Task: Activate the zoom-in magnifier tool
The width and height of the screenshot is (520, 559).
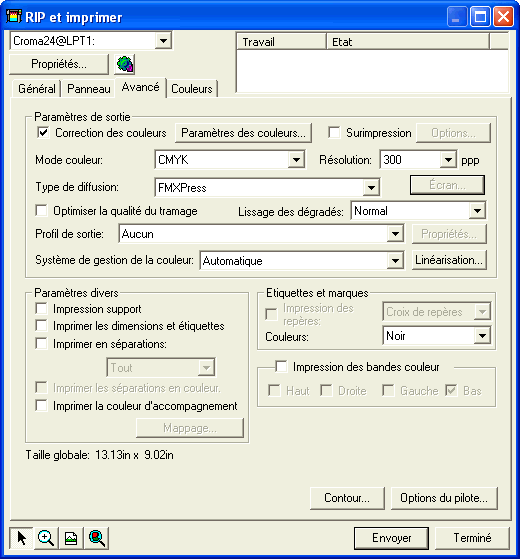Action: 46,538
